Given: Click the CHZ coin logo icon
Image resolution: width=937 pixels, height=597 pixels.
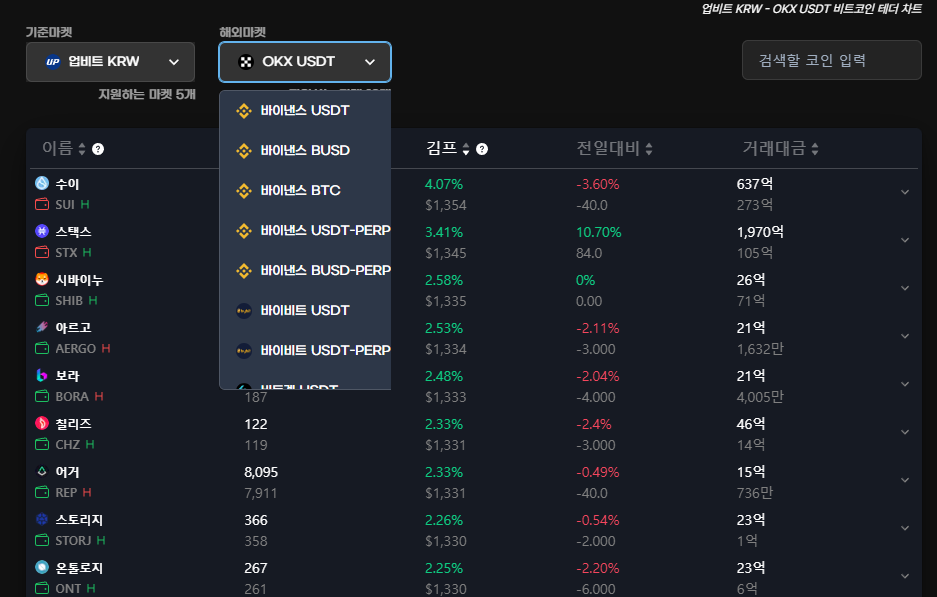Looking at the screenshot, I should 42,423.
